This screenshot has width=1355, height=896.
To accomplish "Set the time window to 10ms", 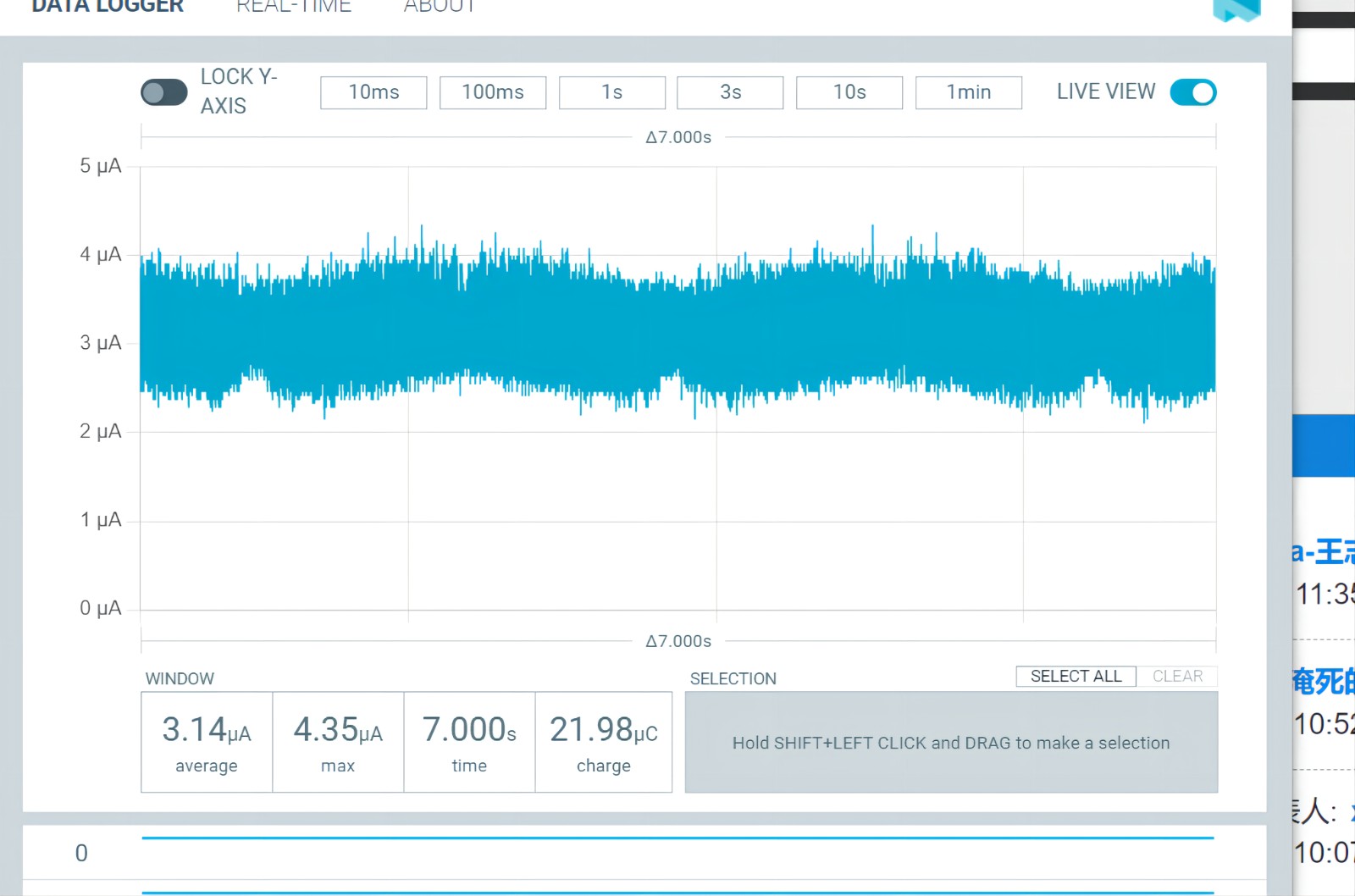I will (373, 92).
